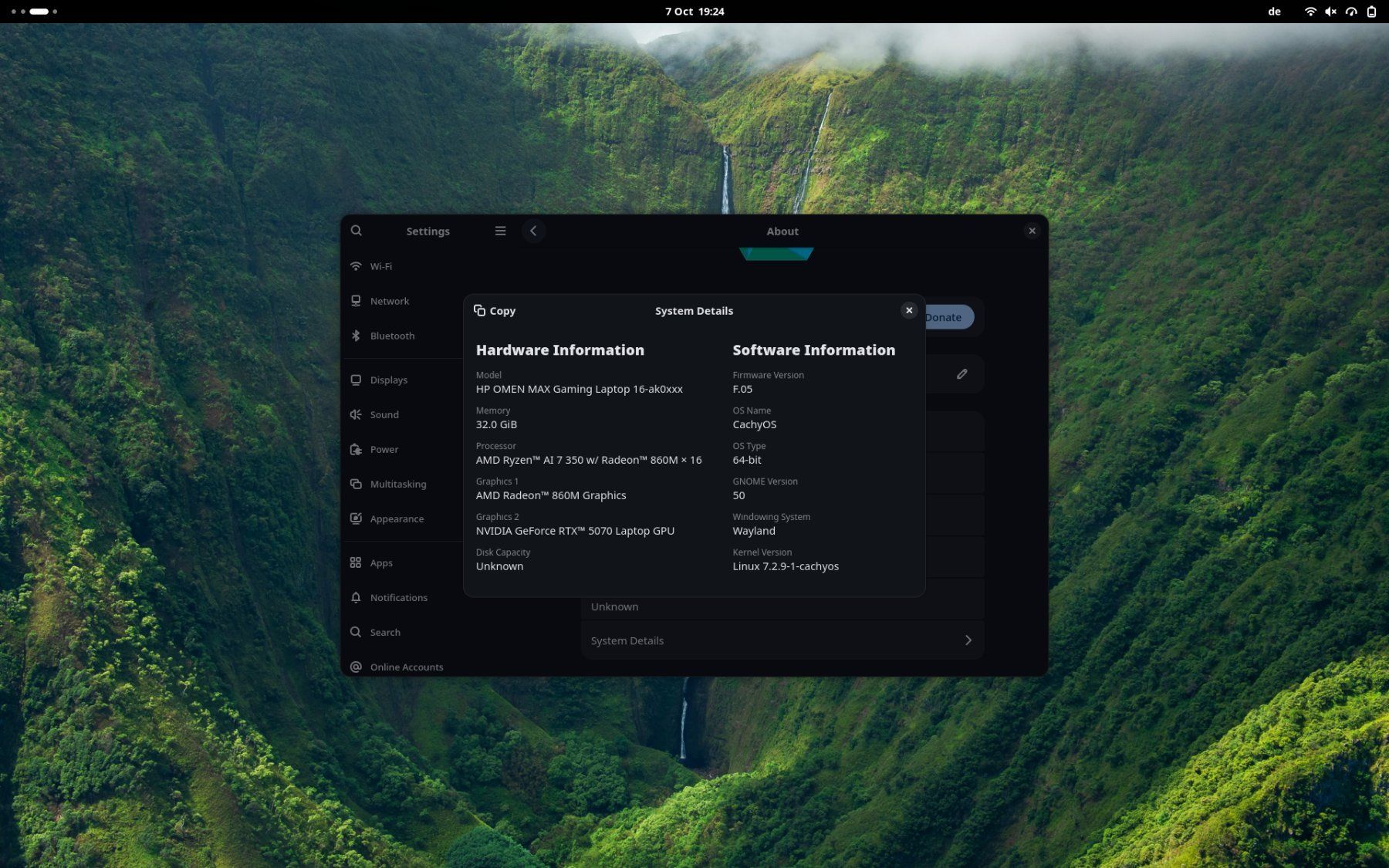This screenshot has height=868, width=1389.
Task: Click 'NVIDIA GeForce RTX™ 5070 Laptop GPU'
Action: coord(575,531)
